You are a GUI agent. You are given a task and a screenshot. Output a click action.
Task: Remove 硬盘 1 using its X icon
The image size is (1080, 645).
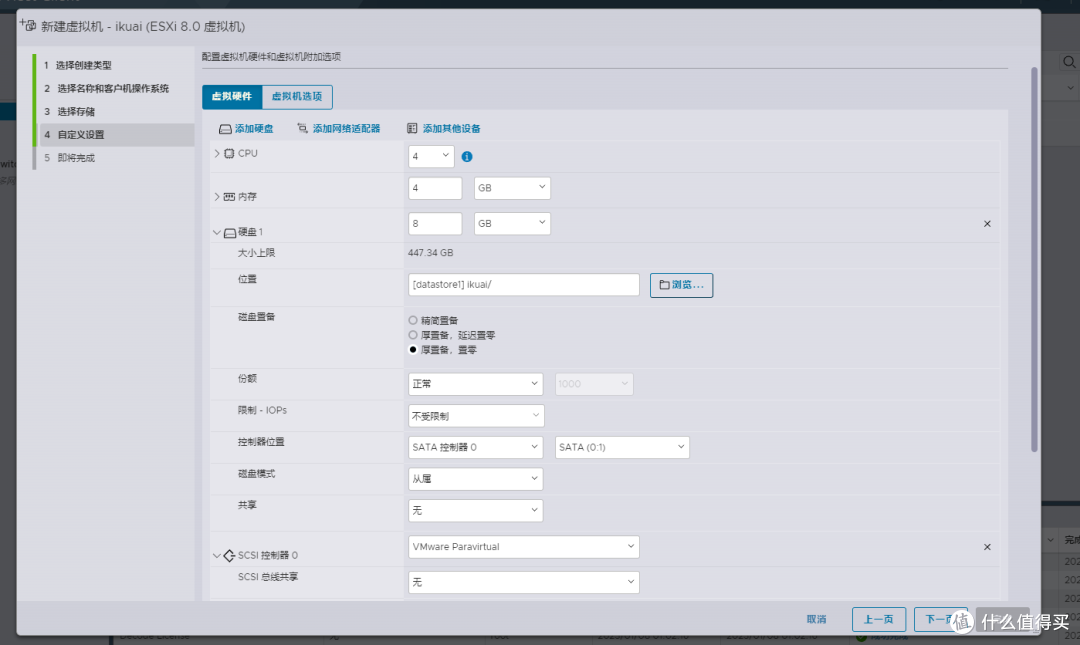point(987,223)
